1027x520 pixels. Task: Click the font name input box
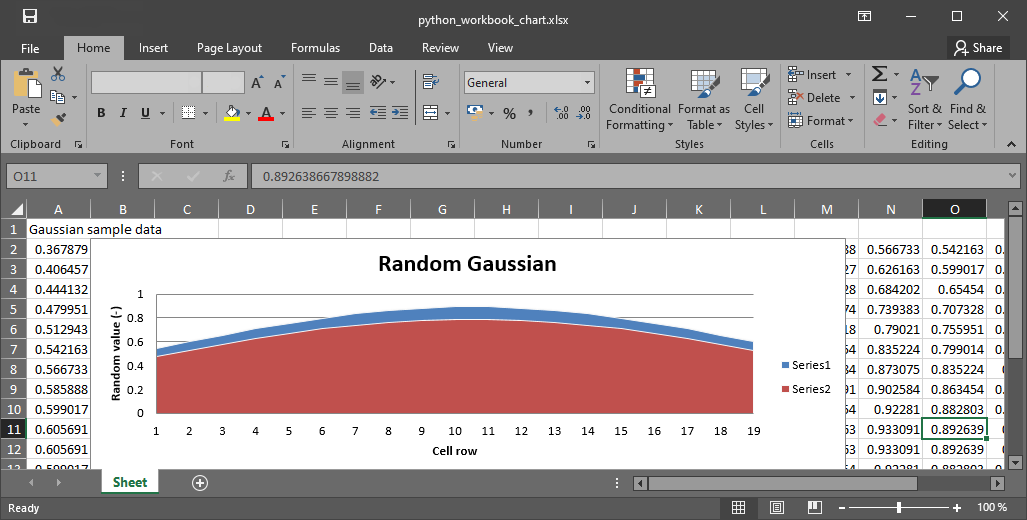146,83
